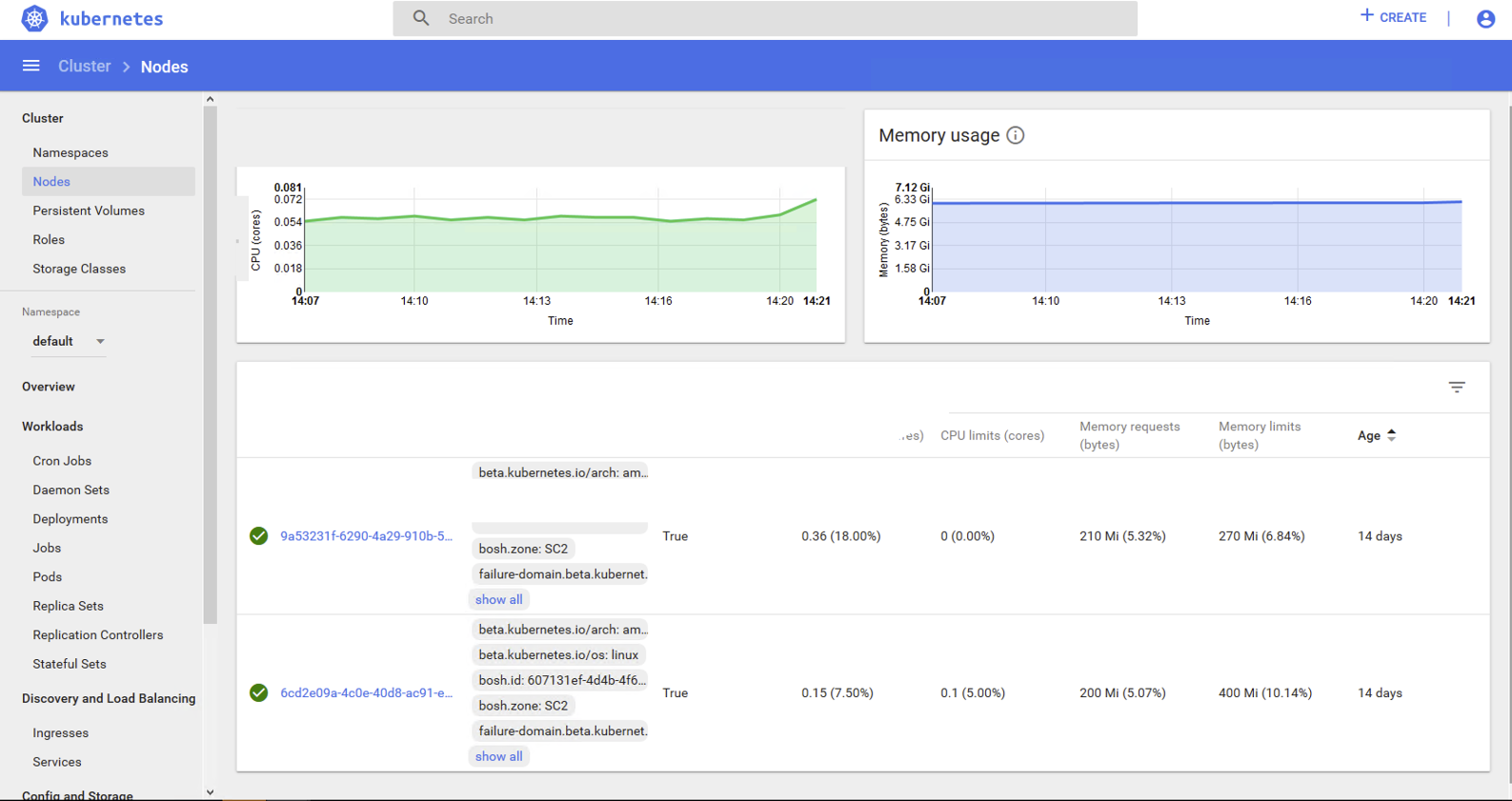This screenshot has height=801, width=1512.
Task: Click the sidebar scroll down arrow
Action: click(x=210, y=791)
